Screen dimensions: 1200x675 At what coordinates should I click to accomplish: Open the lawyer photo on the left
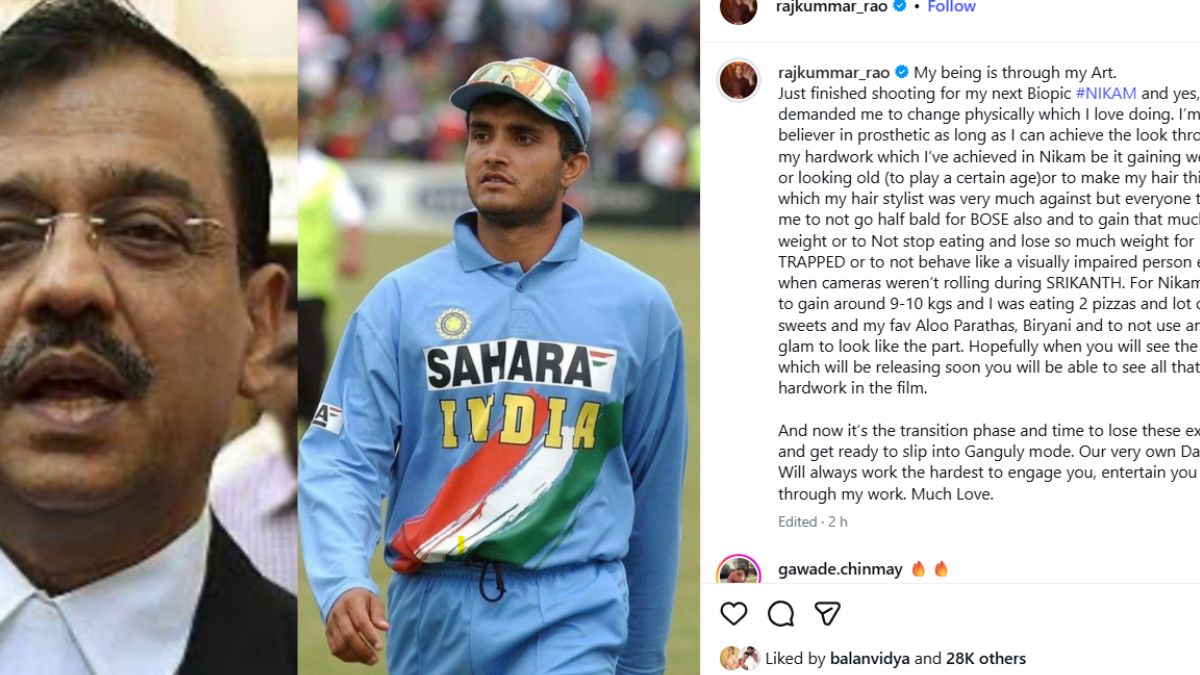tap(148, 337)
